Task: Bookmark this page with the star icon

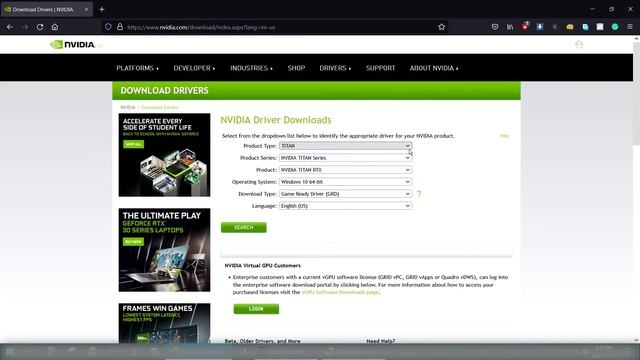Action: click(442, 27)
